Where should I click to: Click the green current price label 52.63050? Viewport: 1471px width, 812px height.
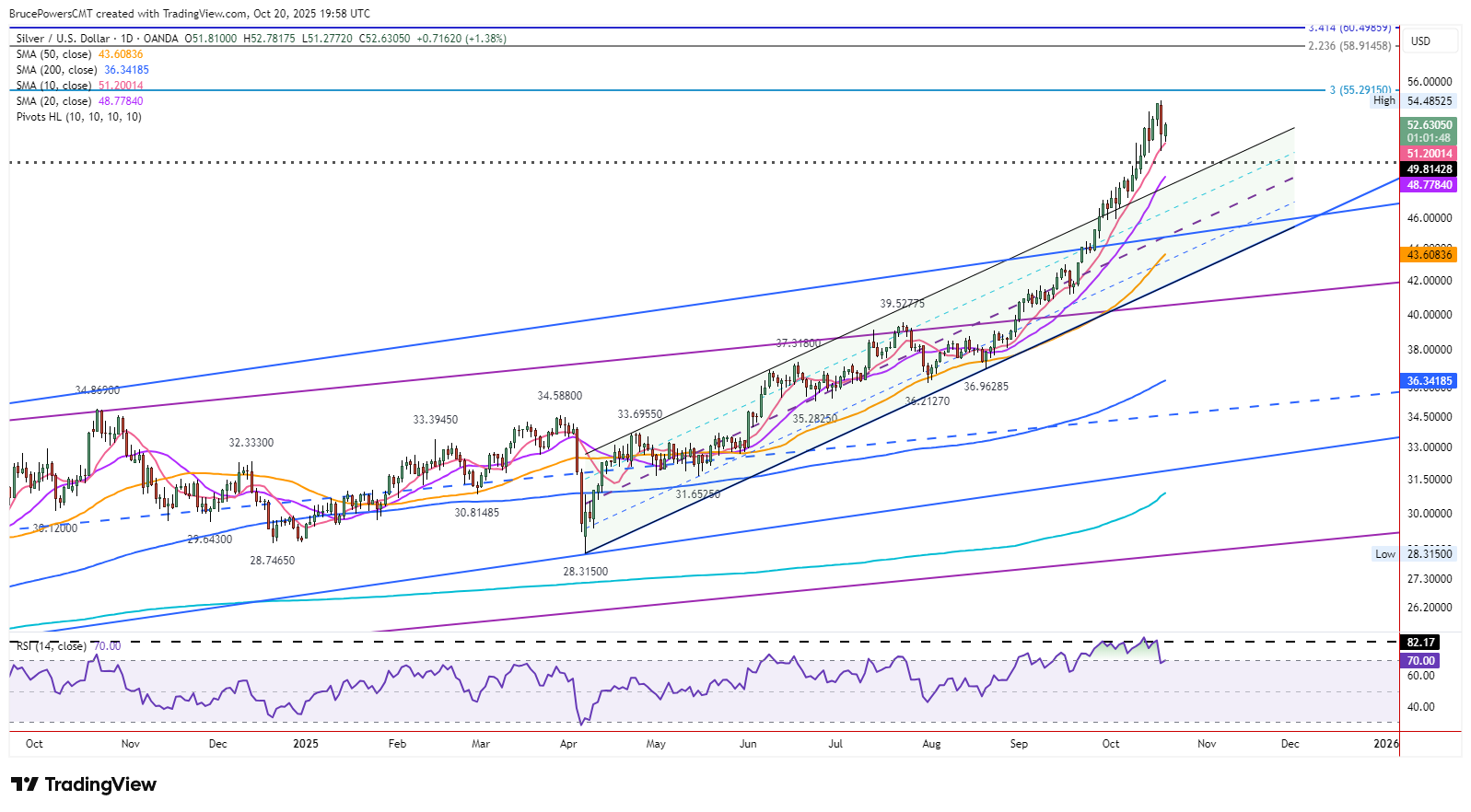tap(1429, 125)
